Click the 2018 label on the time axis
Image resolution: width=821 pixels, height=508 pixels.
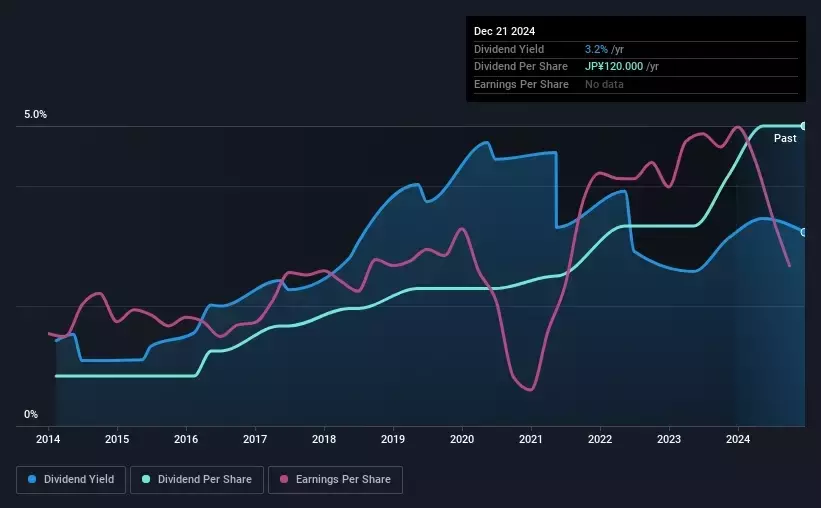click(324, 439)
